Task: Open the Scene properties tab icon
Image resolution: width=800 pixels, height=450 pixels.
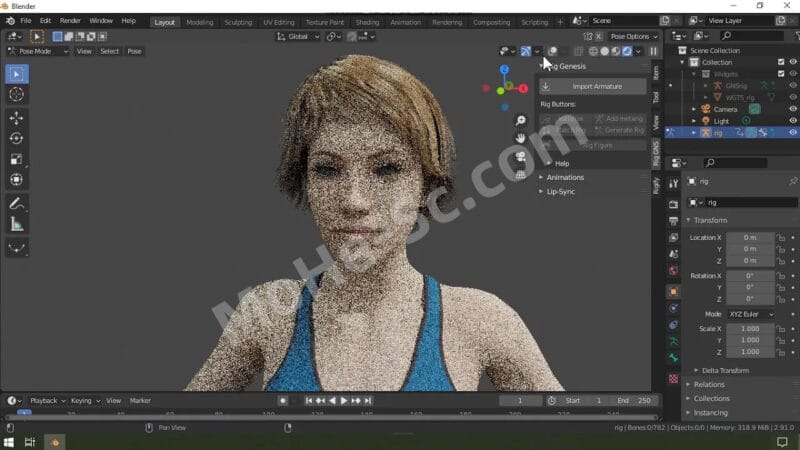Action: point(673,254)
